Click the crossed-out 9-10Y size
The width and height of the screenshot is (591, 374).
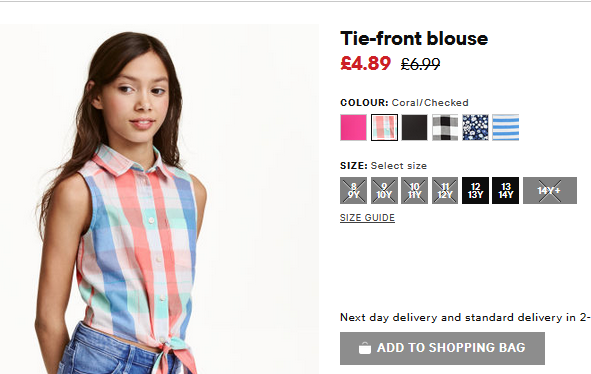click(x=384, y=190)
